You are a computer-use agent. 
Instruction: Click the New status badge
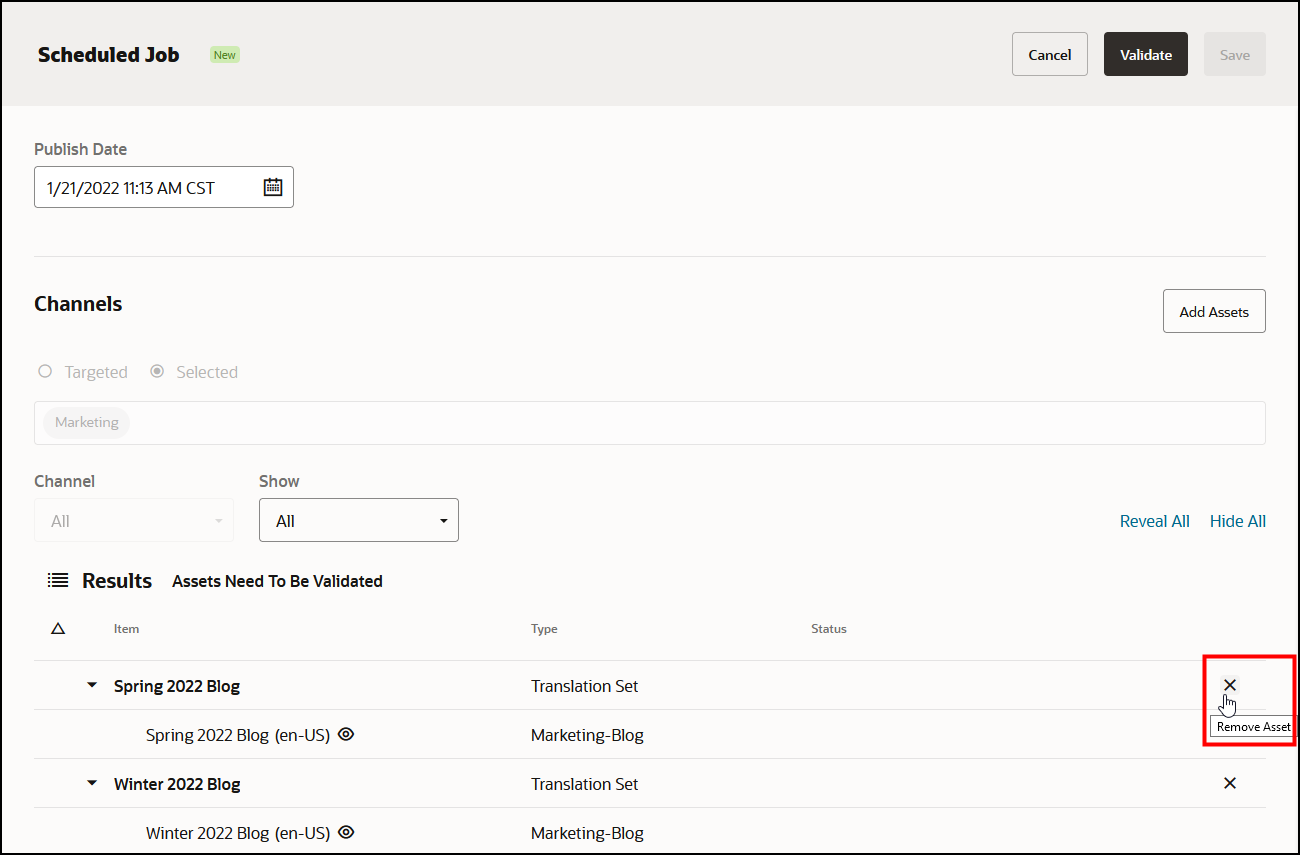pos(225,55)
